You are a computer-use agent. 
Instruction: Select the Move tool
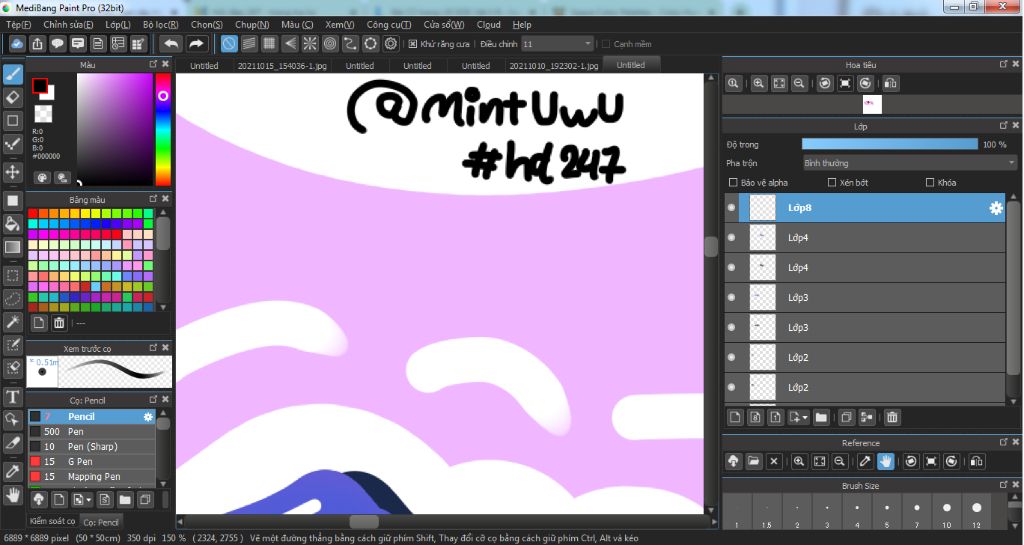pos(12,172)
